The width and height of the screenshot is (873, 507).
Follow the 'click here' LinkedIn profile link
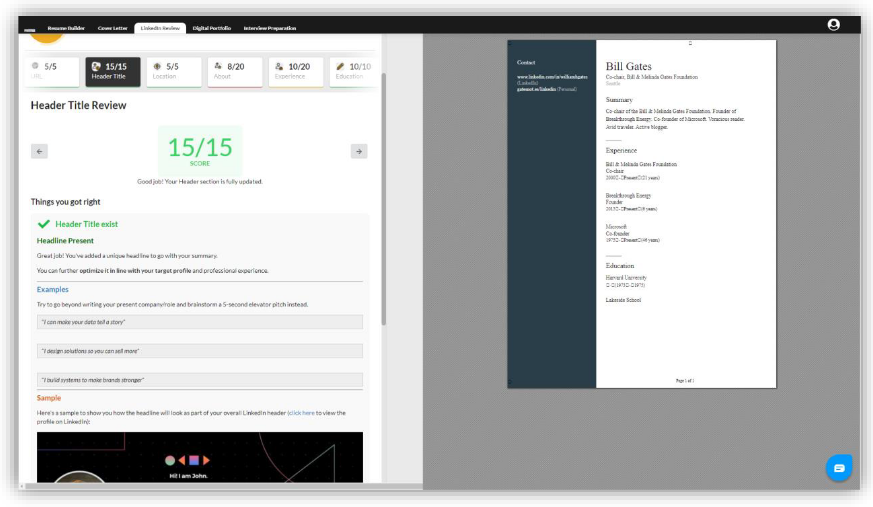point(301,412)
